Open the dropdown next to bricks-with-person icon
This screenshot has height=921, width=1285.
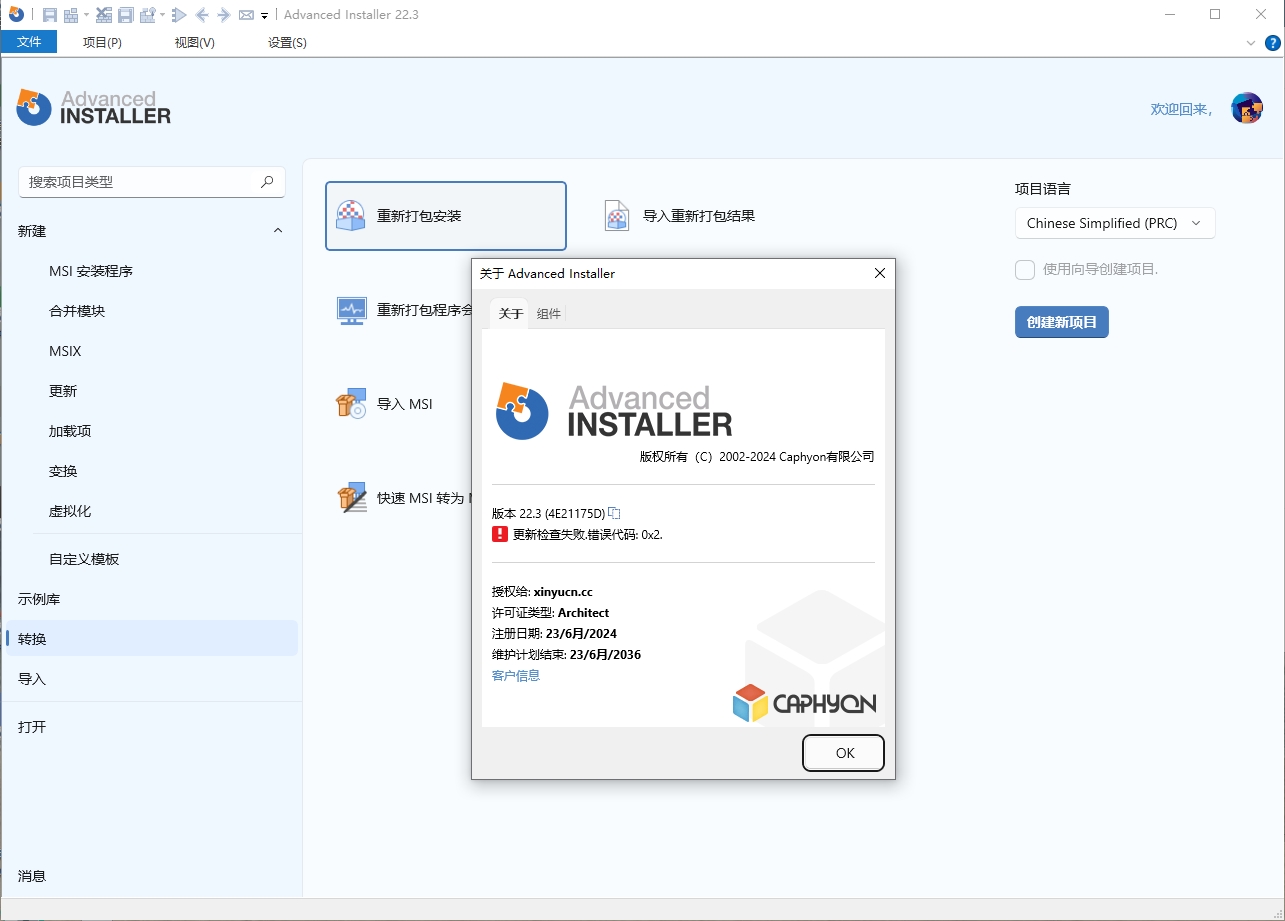162,15
